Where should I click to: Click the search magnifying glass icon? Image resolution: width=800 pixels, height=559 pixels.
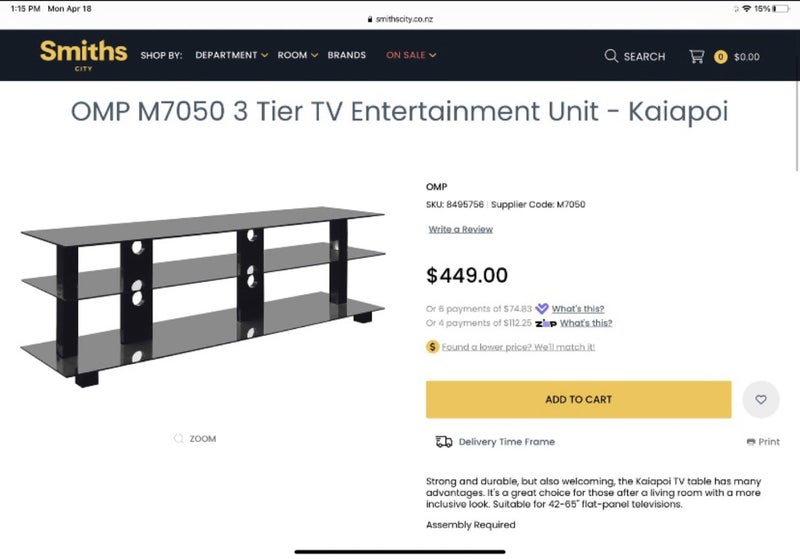click(611, 57)
